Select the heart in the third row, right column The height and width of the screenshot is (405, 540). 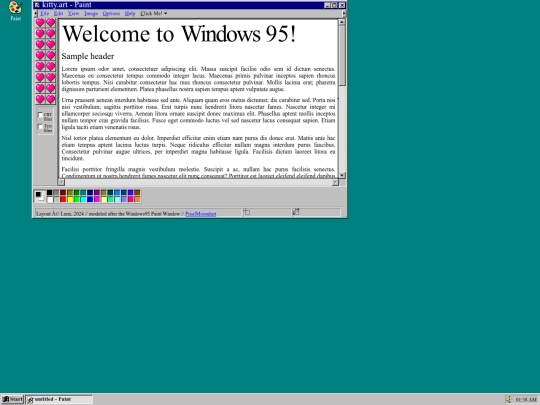click(x=51, y=45)
